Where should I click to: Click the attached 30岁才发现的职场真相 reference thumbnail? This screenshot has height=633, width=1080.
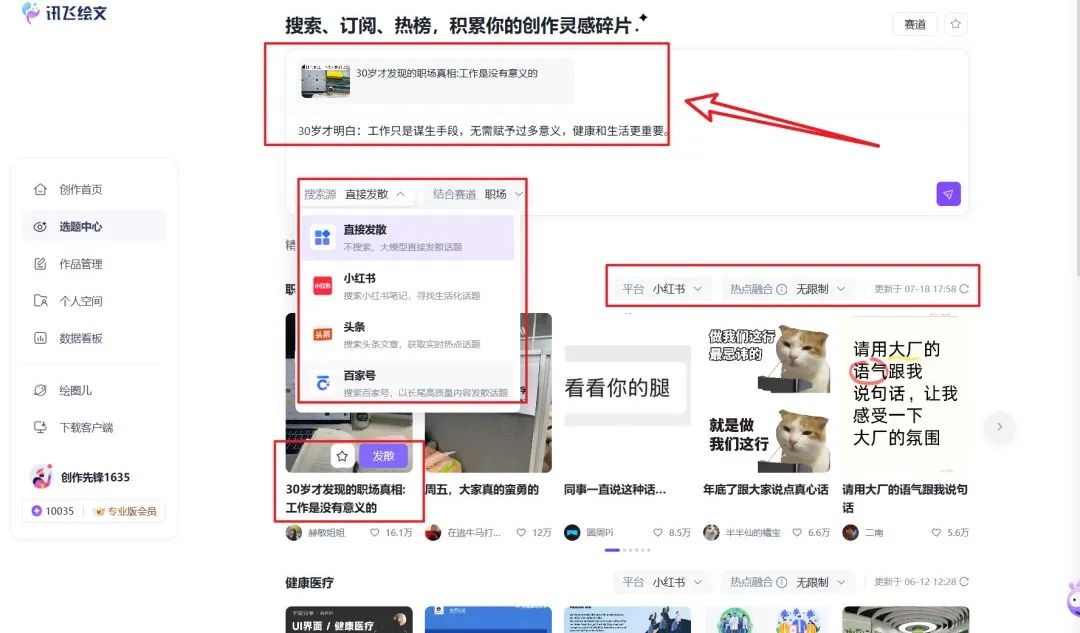325,81
